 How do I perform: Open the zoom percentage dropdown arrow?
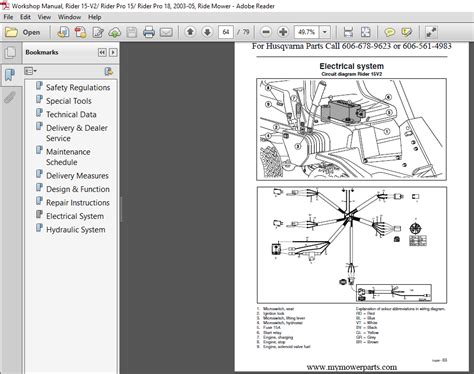[x=325, y=32]
